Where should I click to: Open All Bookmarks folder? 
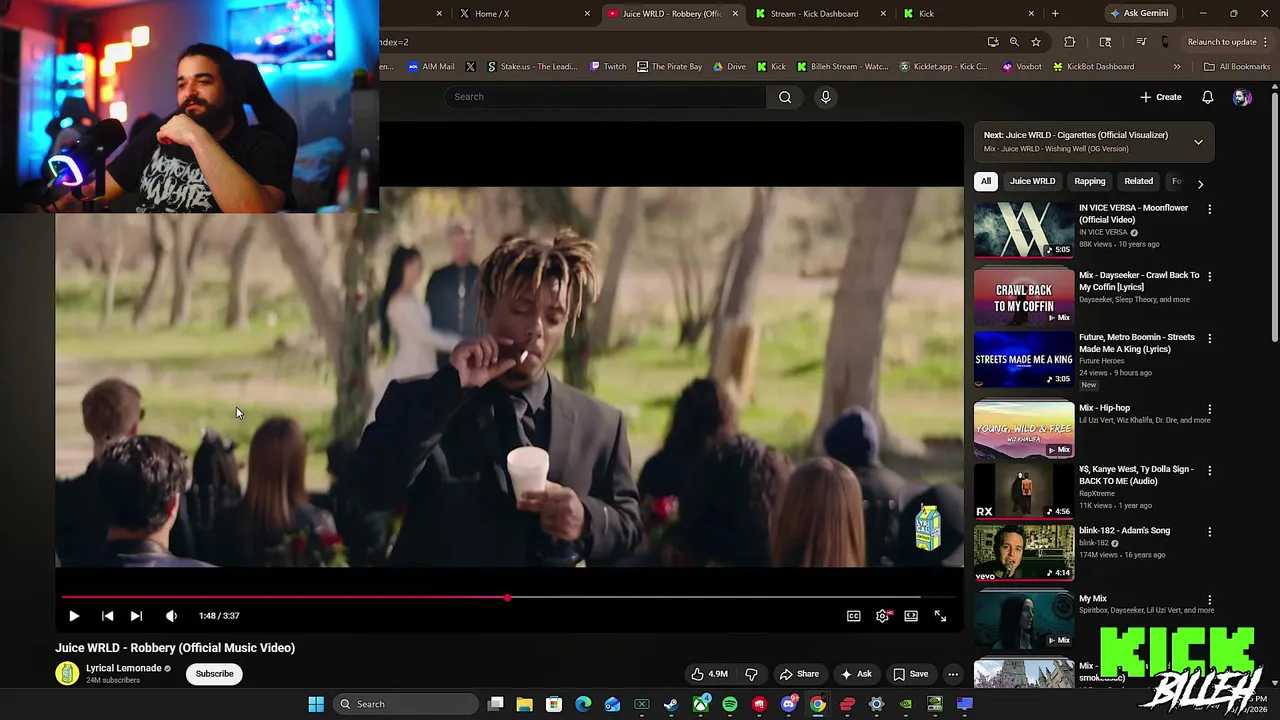coord(1237,67)
